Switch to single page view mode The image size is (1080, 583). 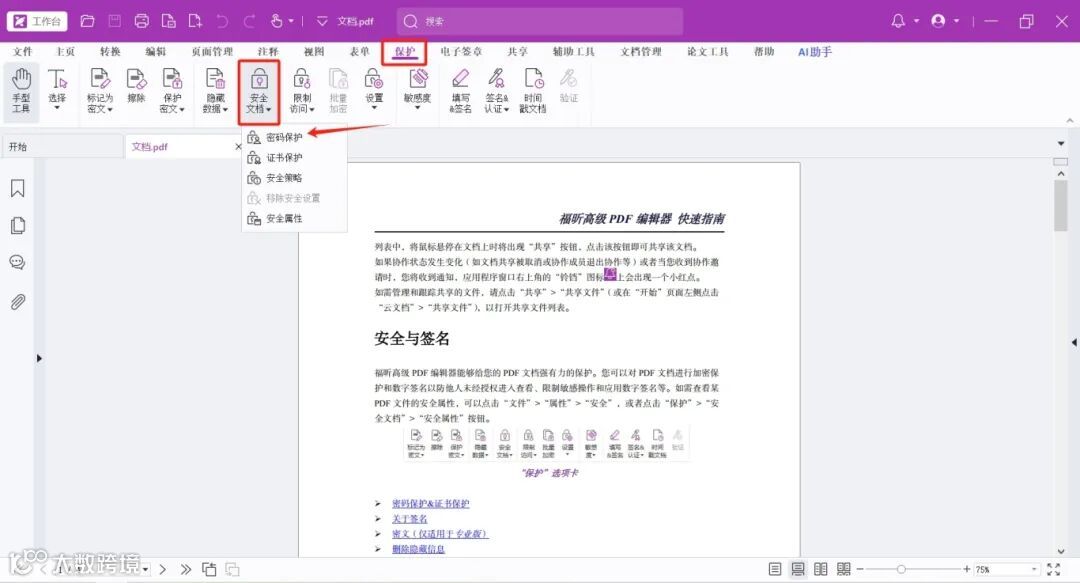click(775, 569)
